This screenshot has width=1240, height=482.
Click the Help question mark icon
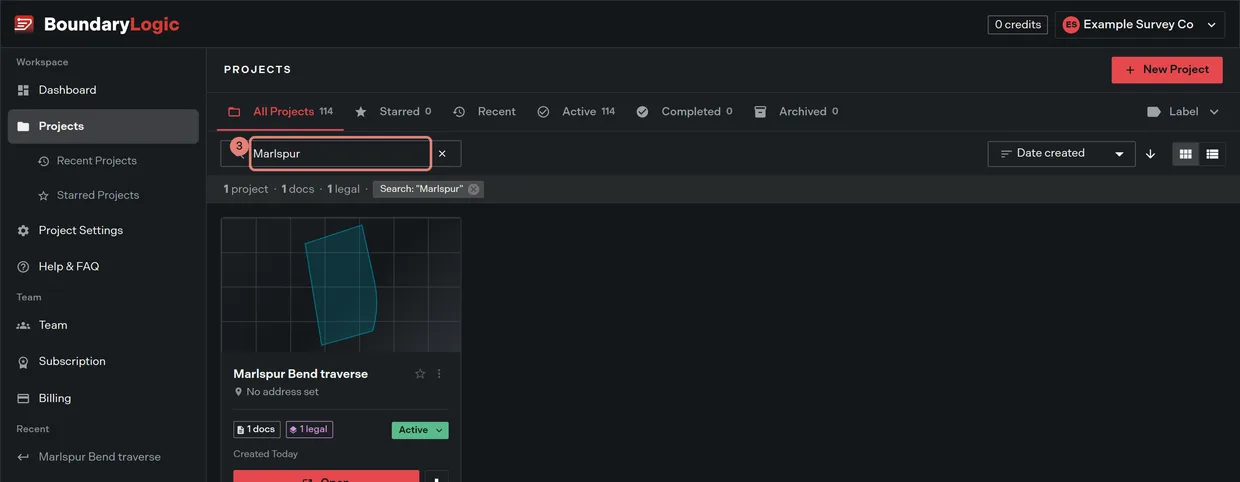(24, 267)
